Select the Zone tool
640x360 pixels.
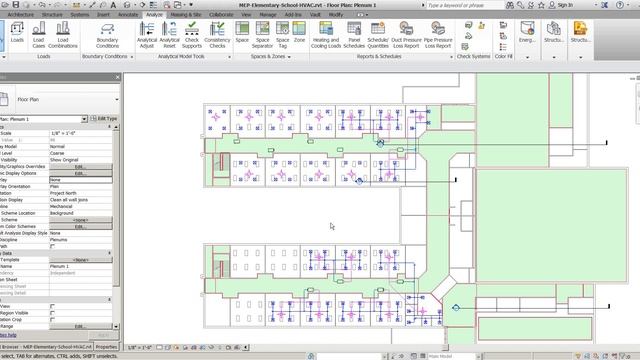pos(299,33)
